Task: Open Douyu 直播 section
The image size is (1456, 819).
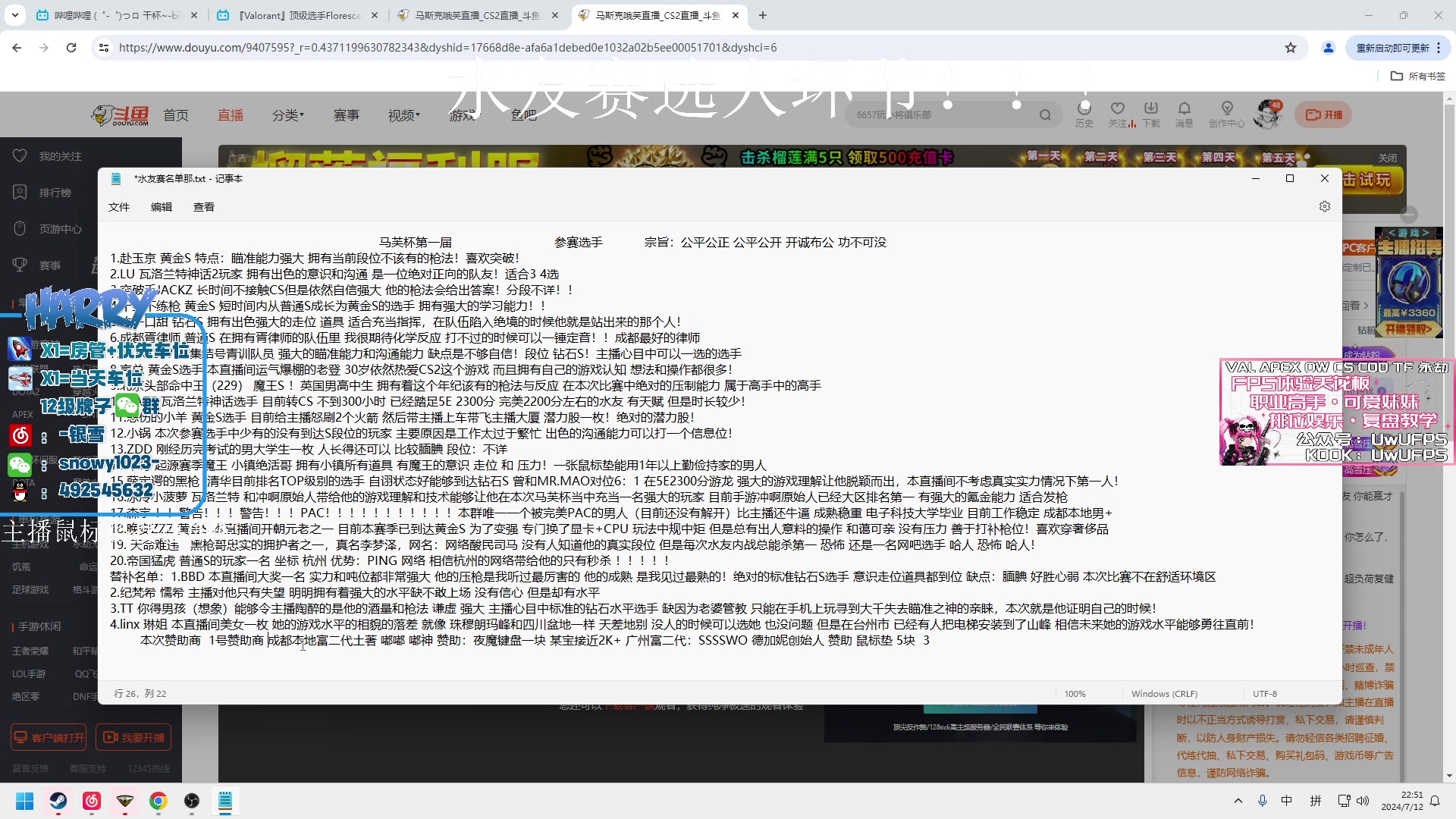Action: (231, 115)
